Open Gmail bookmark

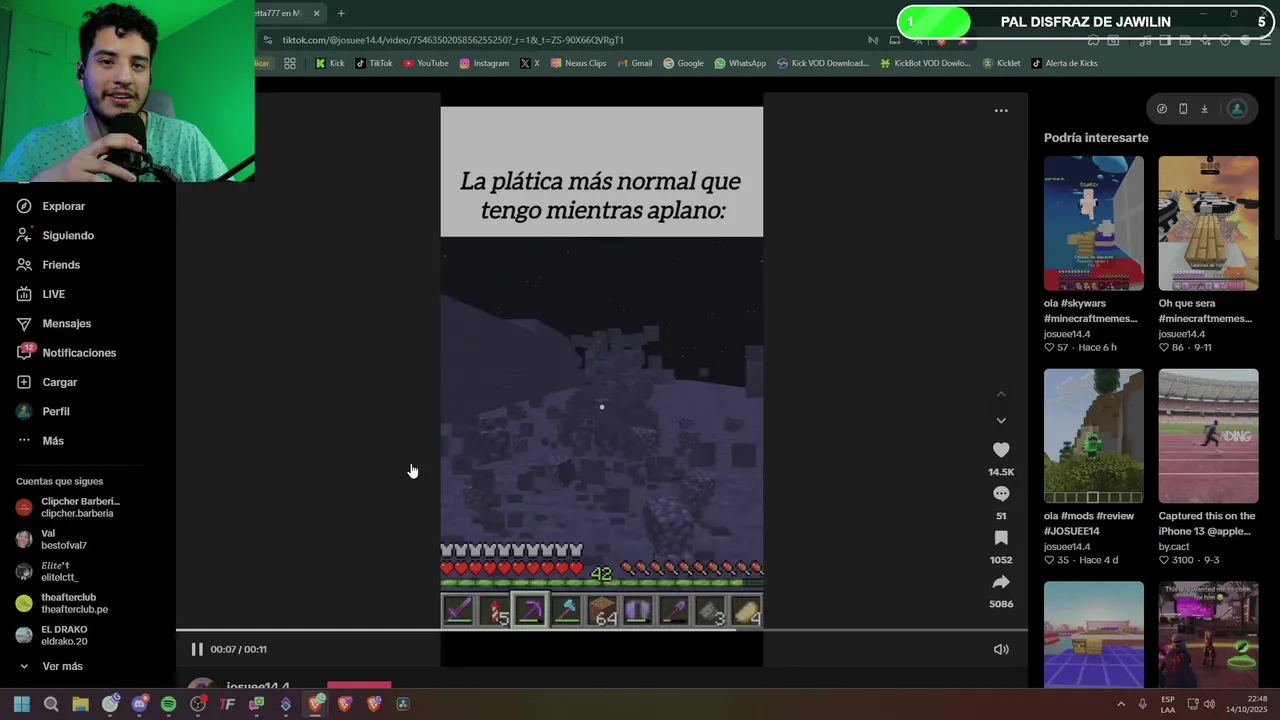click(634, 63)
